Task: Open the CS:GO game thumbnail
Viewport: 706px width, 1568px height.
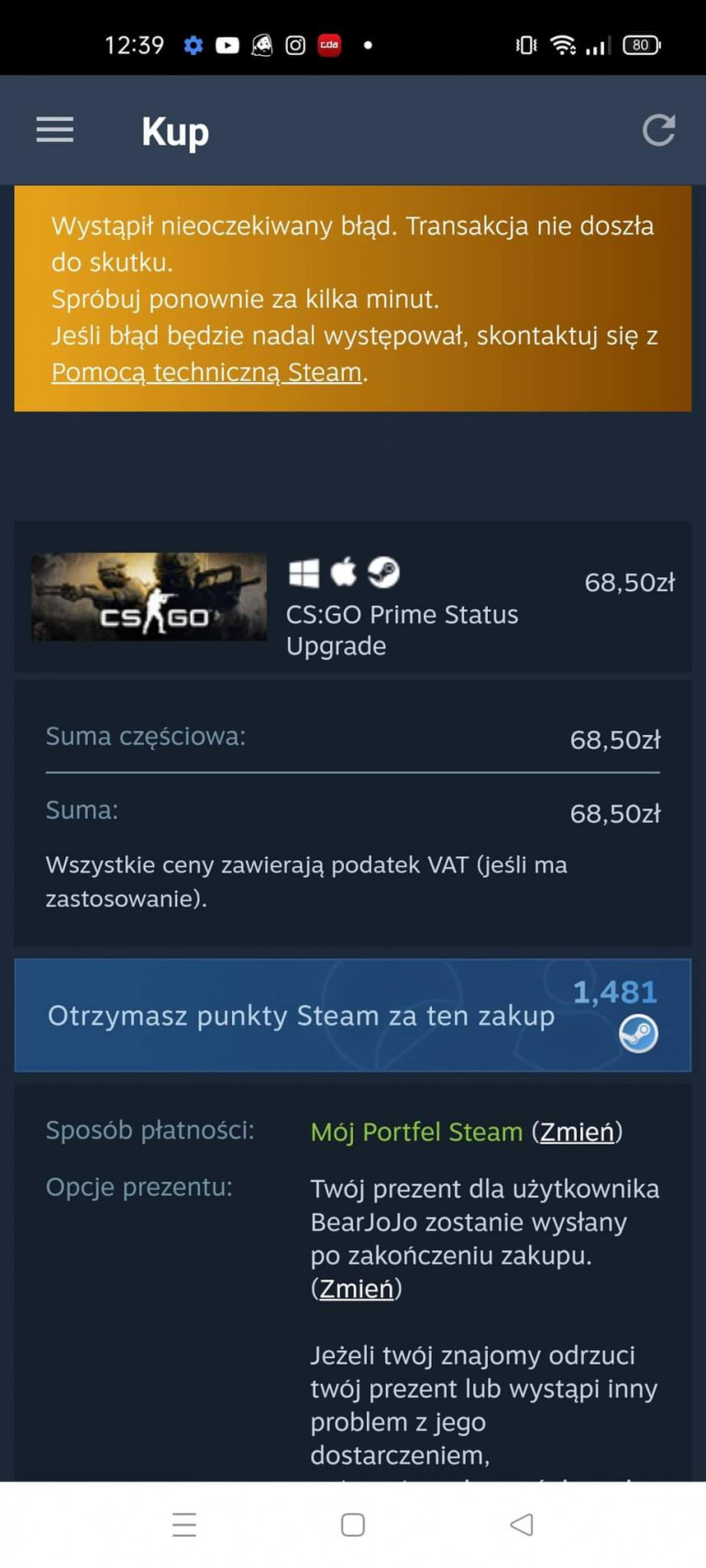Action: 149,597
